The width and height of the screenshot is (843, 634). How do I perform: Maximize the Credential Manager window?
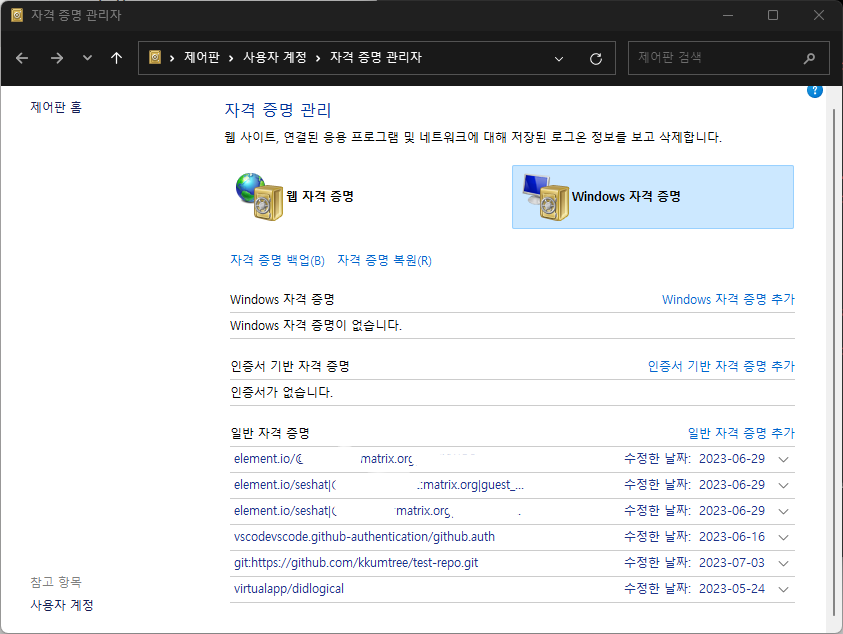(x=773, y=15)
